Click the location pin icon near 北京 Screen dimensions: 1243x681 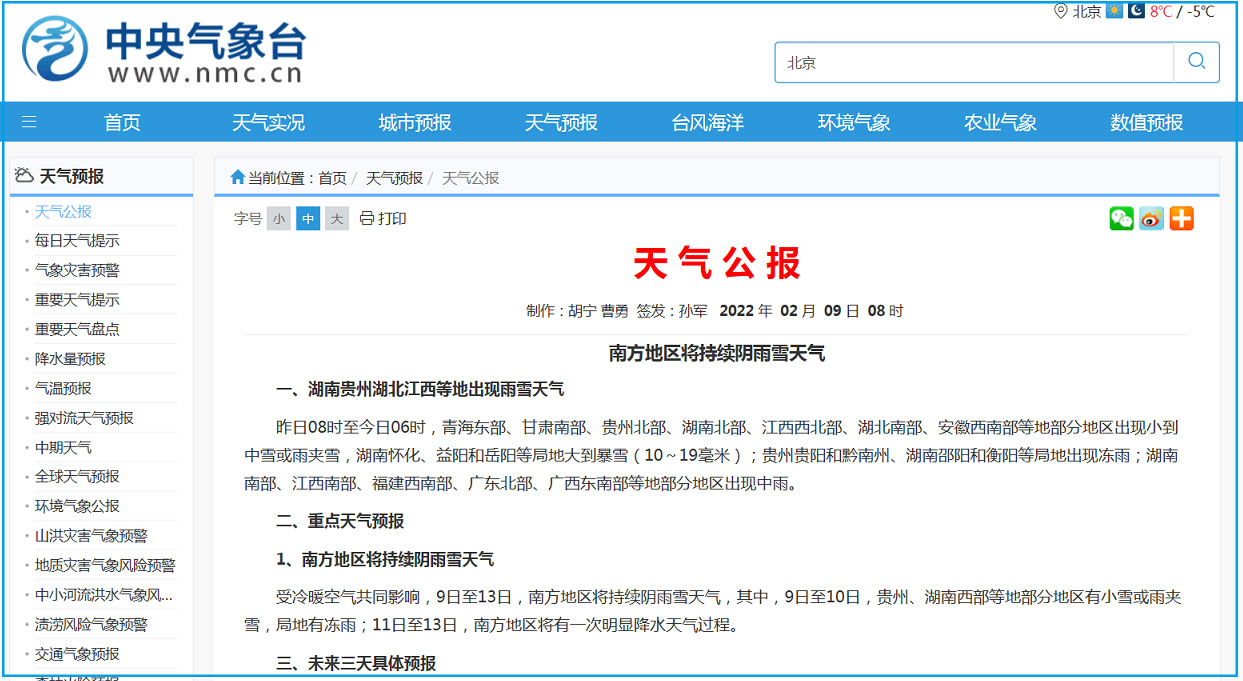(x=1060, y=11)
